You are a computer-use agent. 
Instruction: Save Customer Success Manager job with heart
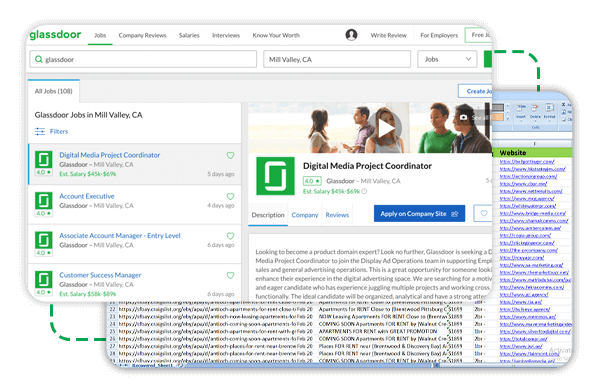click(x=230, y=275)
